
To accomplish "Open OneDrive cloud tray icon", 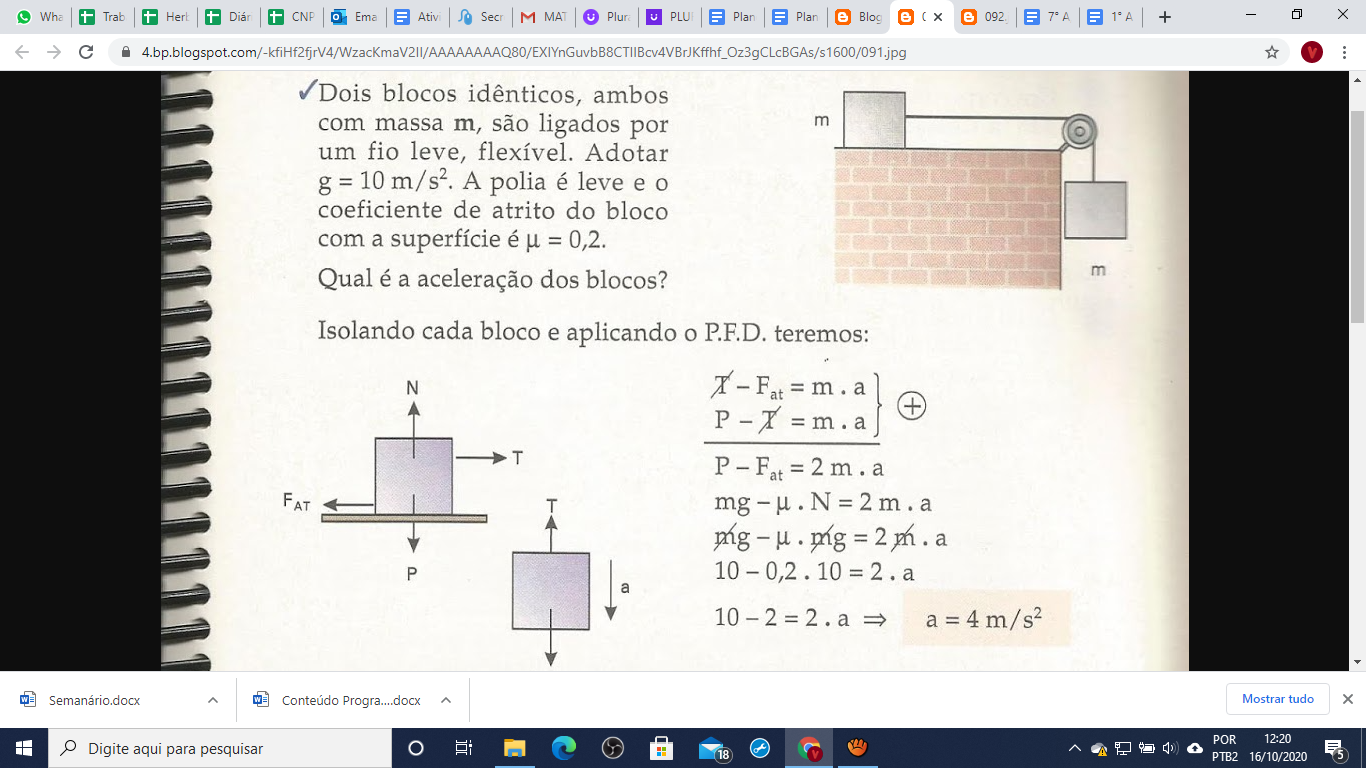I will pos(1195,748).
